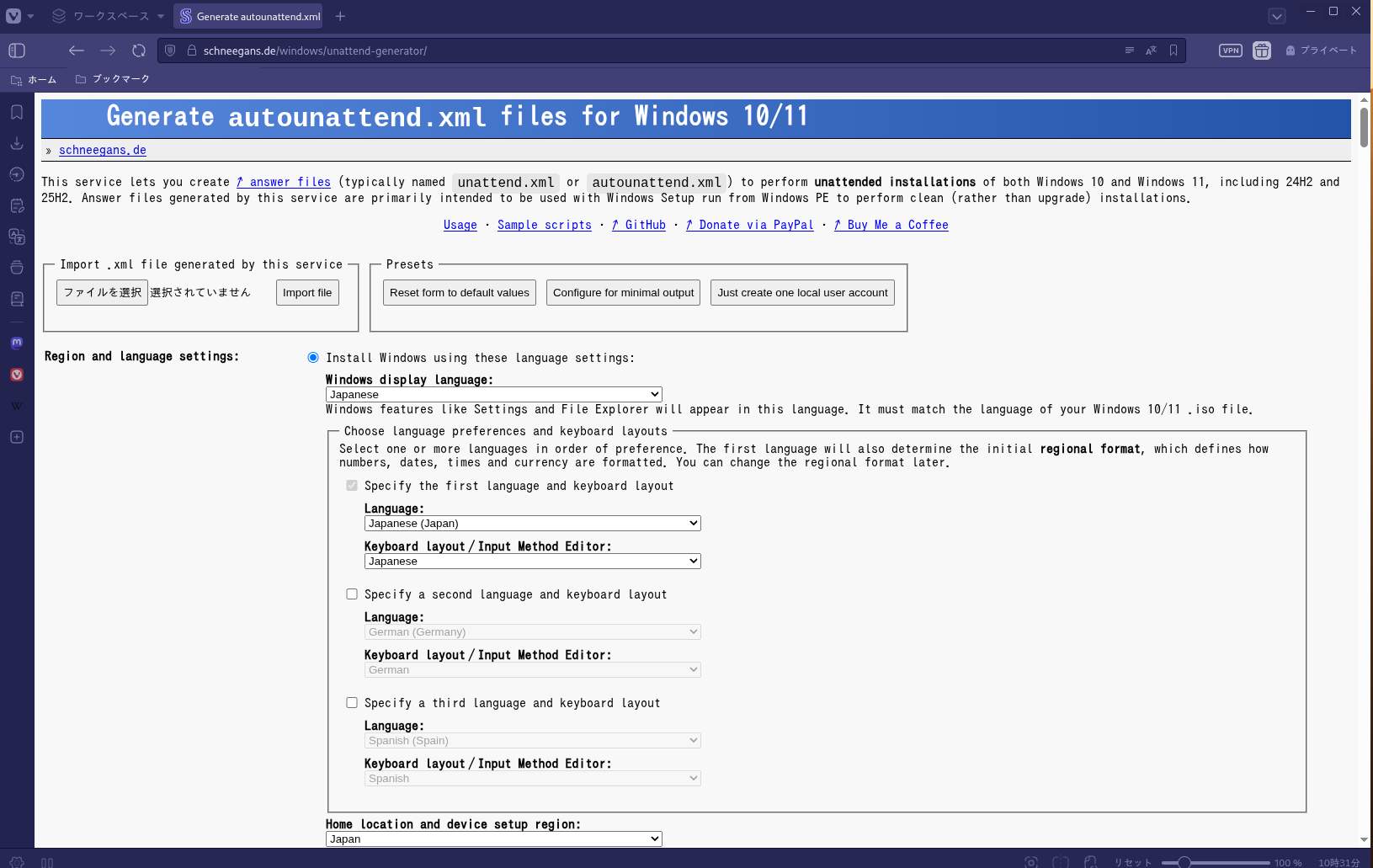Viewport: 1373px width, 868px height.
Task: Open the Mastodon web panel
Action: (x=16, y=343)
